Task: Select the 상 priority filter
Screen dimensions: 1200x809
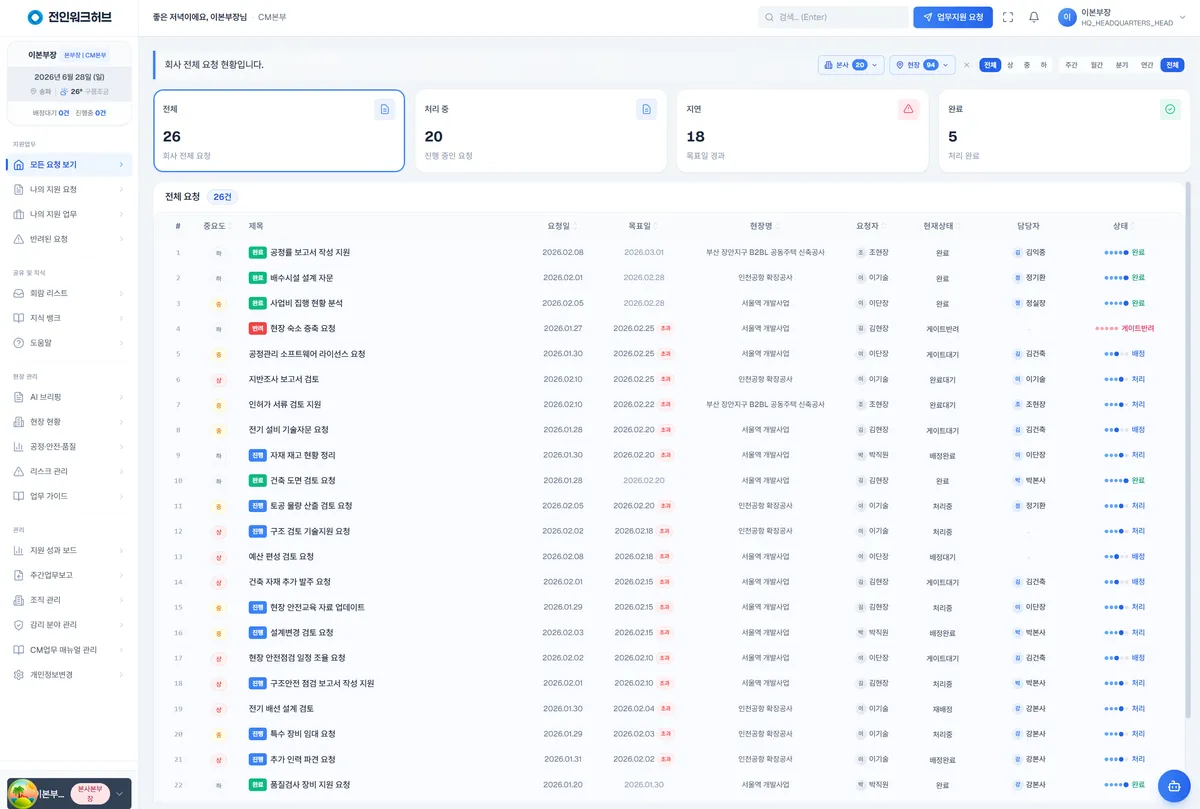Action: [x=1010, y=65]
